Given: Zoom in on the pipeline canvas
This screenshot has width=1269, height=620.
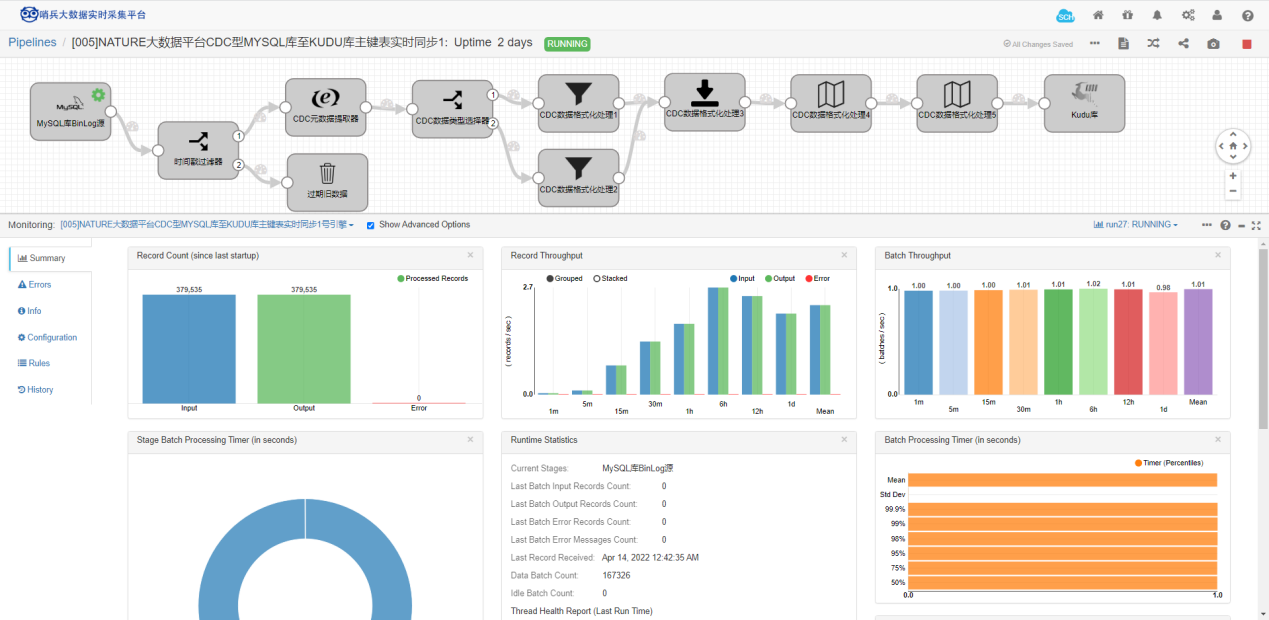Looking at the screenshot, I should 1233,175.
